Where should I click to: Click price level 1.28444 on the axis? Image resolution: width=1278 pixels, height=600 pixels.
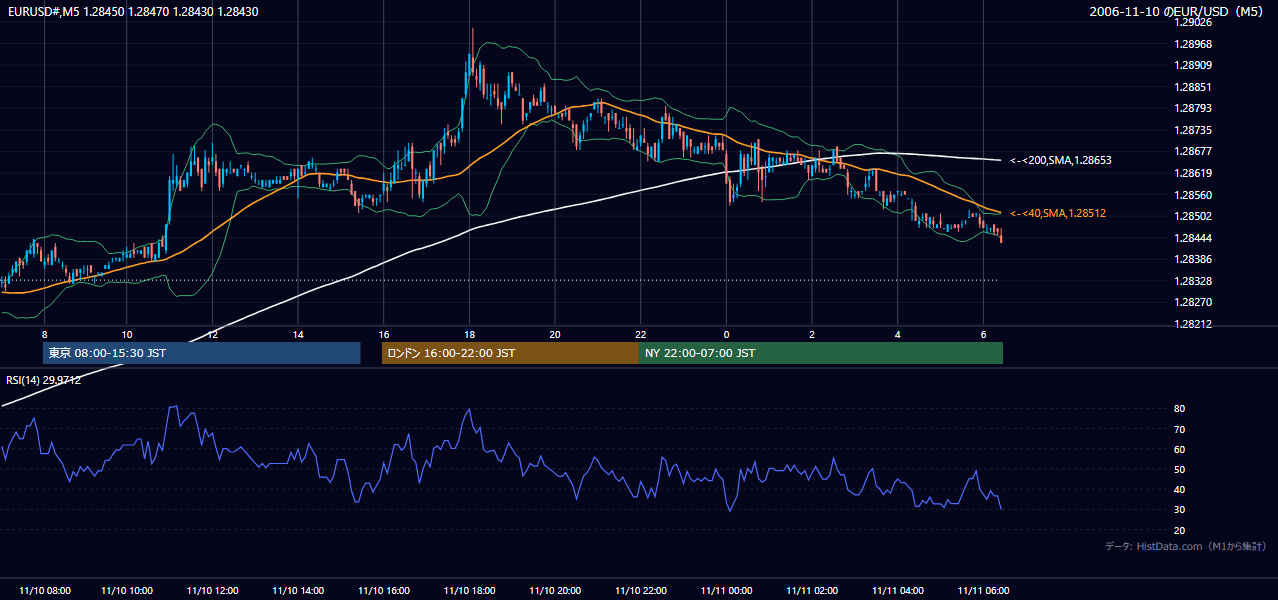1192,238
